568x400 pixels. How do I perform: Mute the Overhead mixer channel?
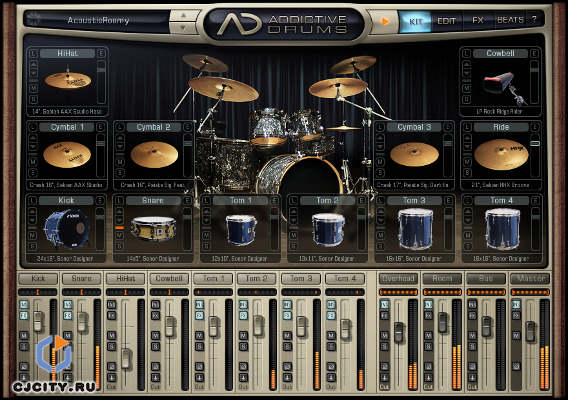384,336
